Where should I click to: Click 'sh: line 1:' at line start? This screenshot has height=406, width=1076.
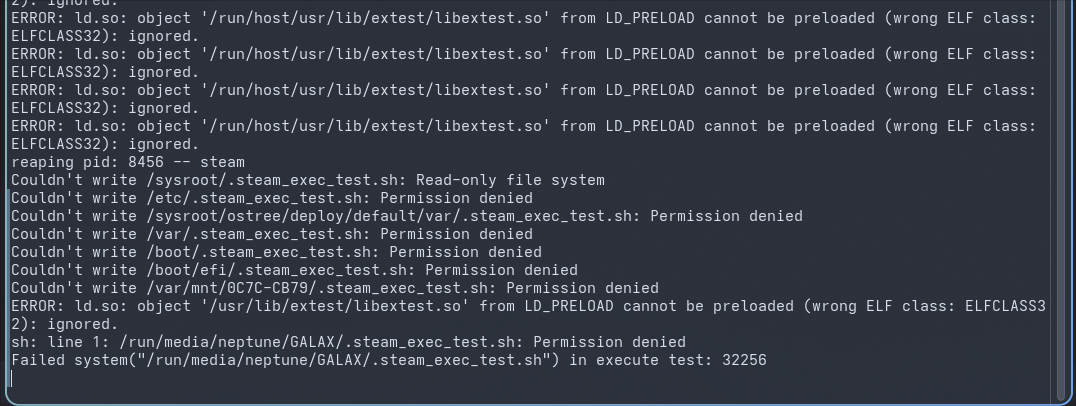point(59,342)
